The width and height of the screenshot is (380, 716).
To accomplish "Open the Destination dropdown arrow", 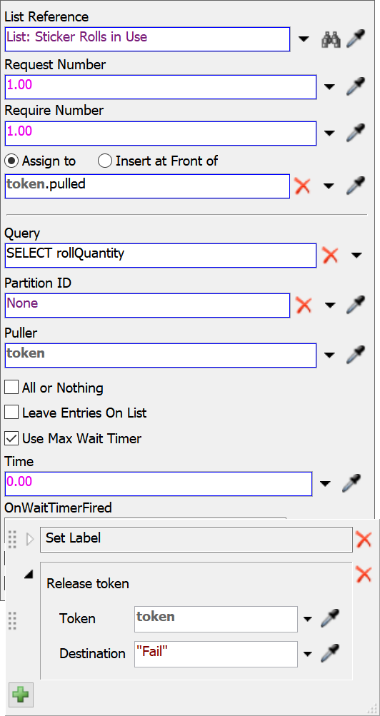I will (308, 654).
